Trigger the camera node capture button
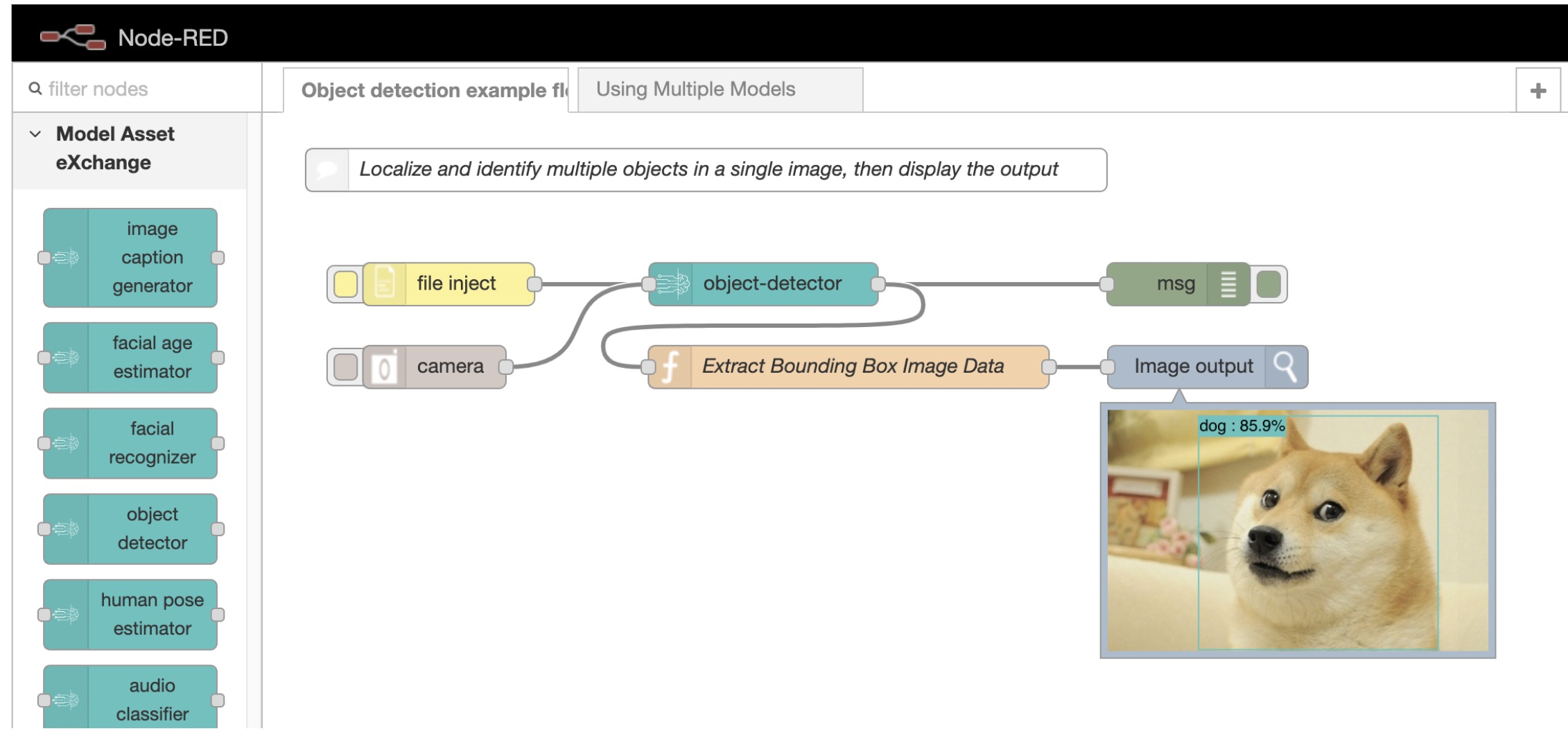The height and width of the screenshot is (740, 1568). point(345,367)
